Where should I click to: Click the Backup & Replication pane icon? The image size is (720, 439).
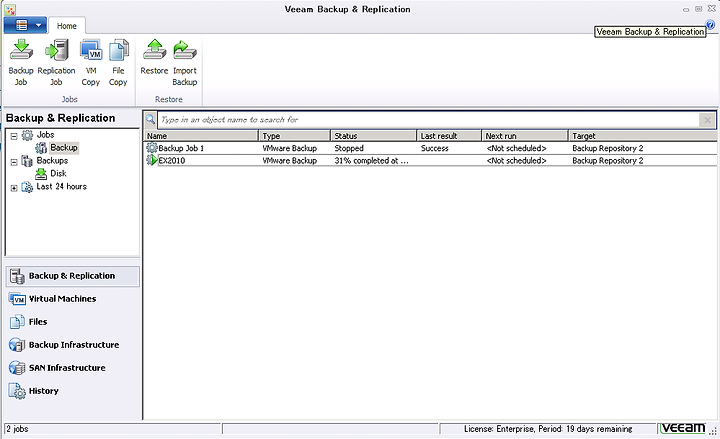17,276
